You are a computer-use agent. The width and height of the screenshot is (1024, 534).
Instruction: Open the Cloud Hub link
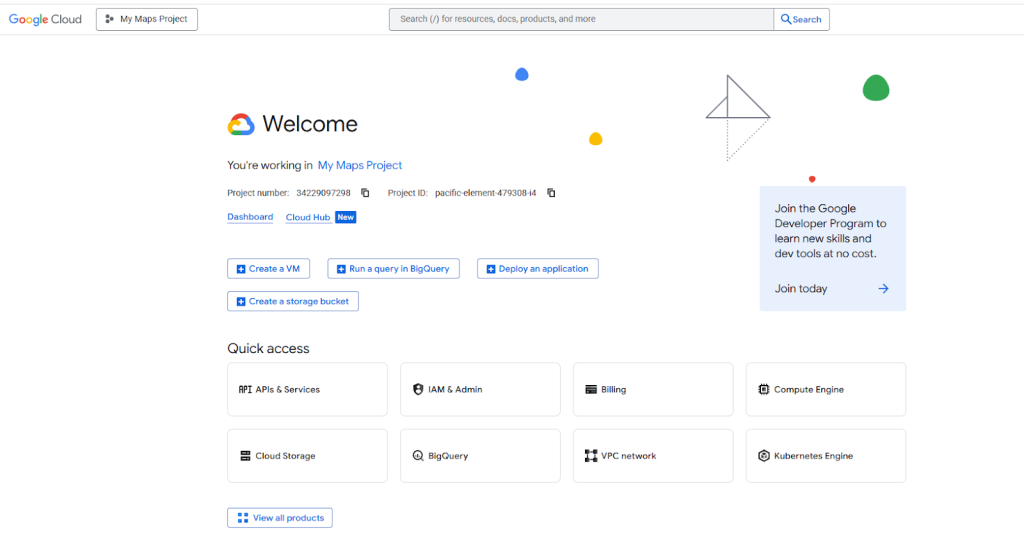click(308, 217)
